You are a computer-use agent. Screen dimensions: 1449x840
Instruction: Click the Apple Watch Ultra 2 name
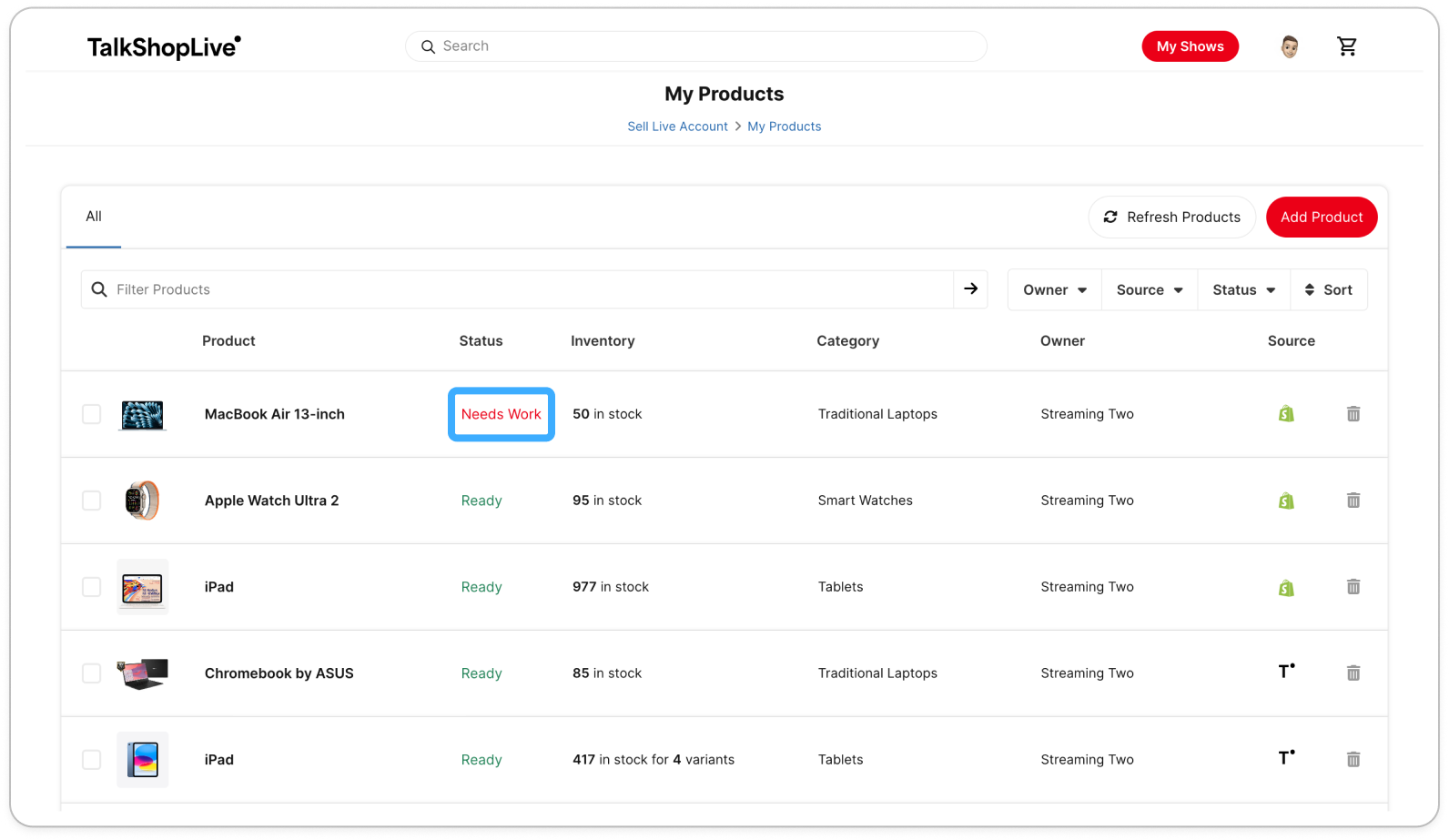pyautogui.click(x=271, y=501)
